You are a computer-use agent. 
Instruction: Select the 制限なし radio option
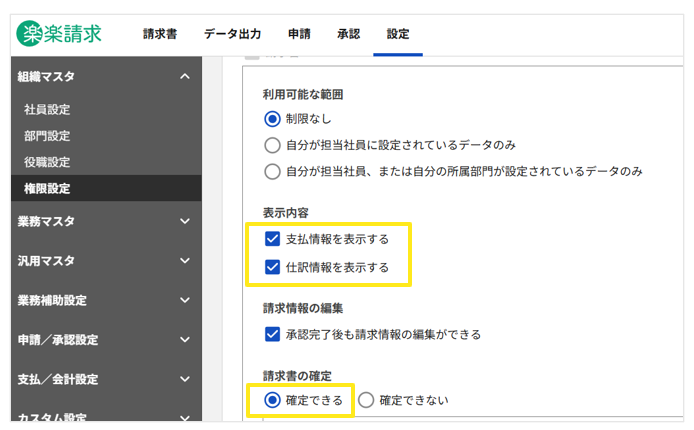coord(272,118)
